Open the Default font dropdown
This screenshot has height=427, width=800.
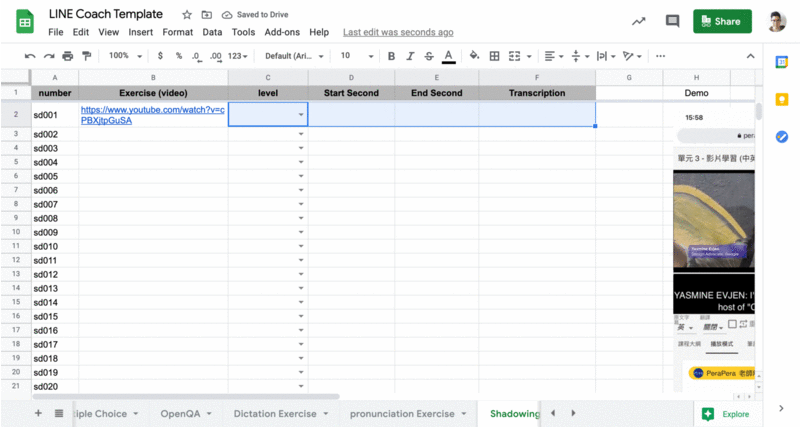coord(294,56)
